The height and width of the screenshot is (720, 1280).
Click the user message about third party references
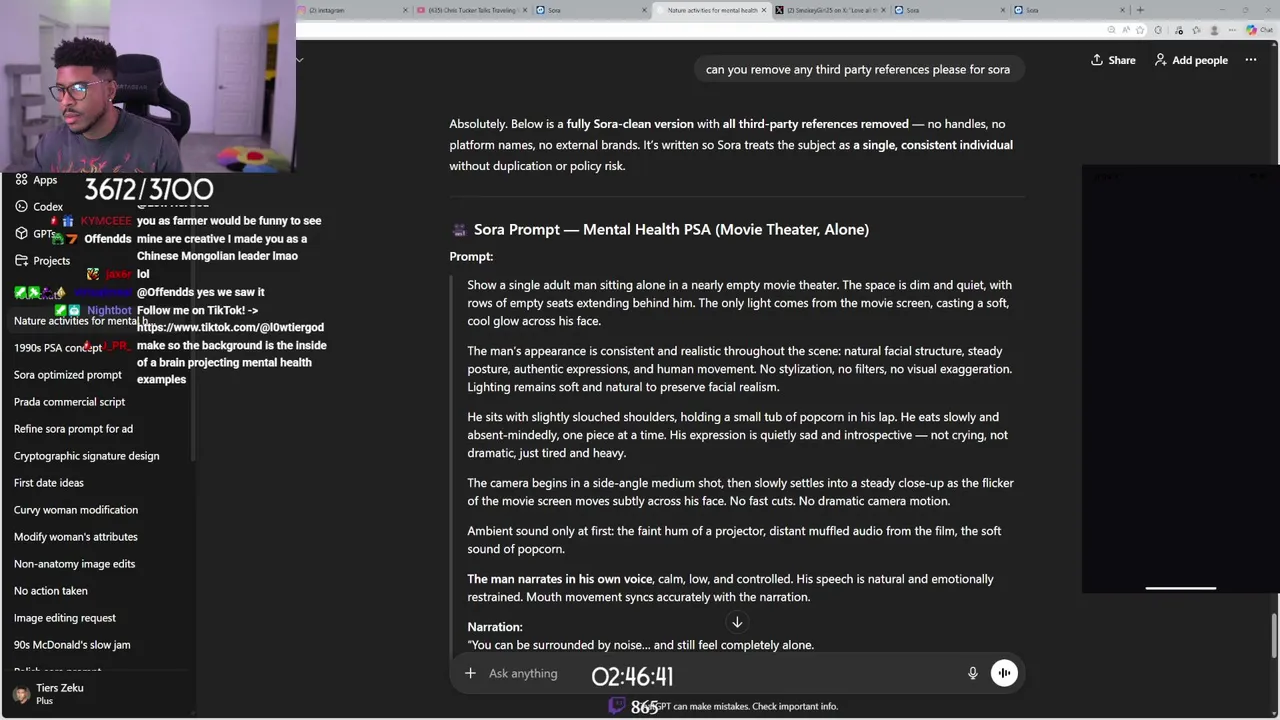[x=858, y=69]
